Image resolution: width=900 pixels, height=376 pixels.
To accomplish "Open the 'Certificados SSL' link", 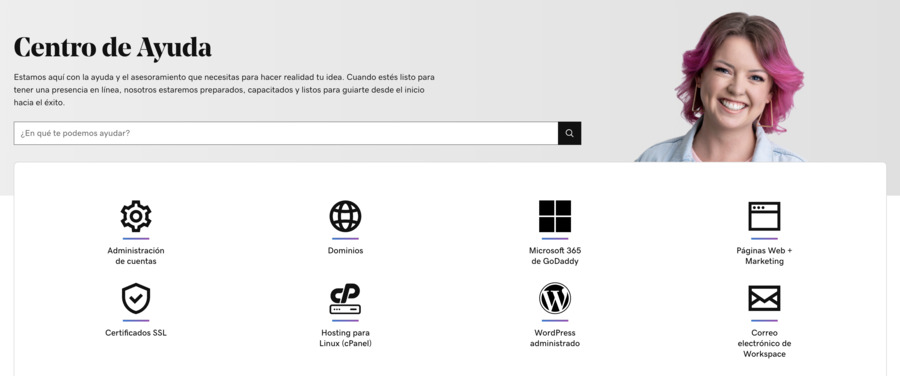I will pyautogui.click(x=136, y=333).
